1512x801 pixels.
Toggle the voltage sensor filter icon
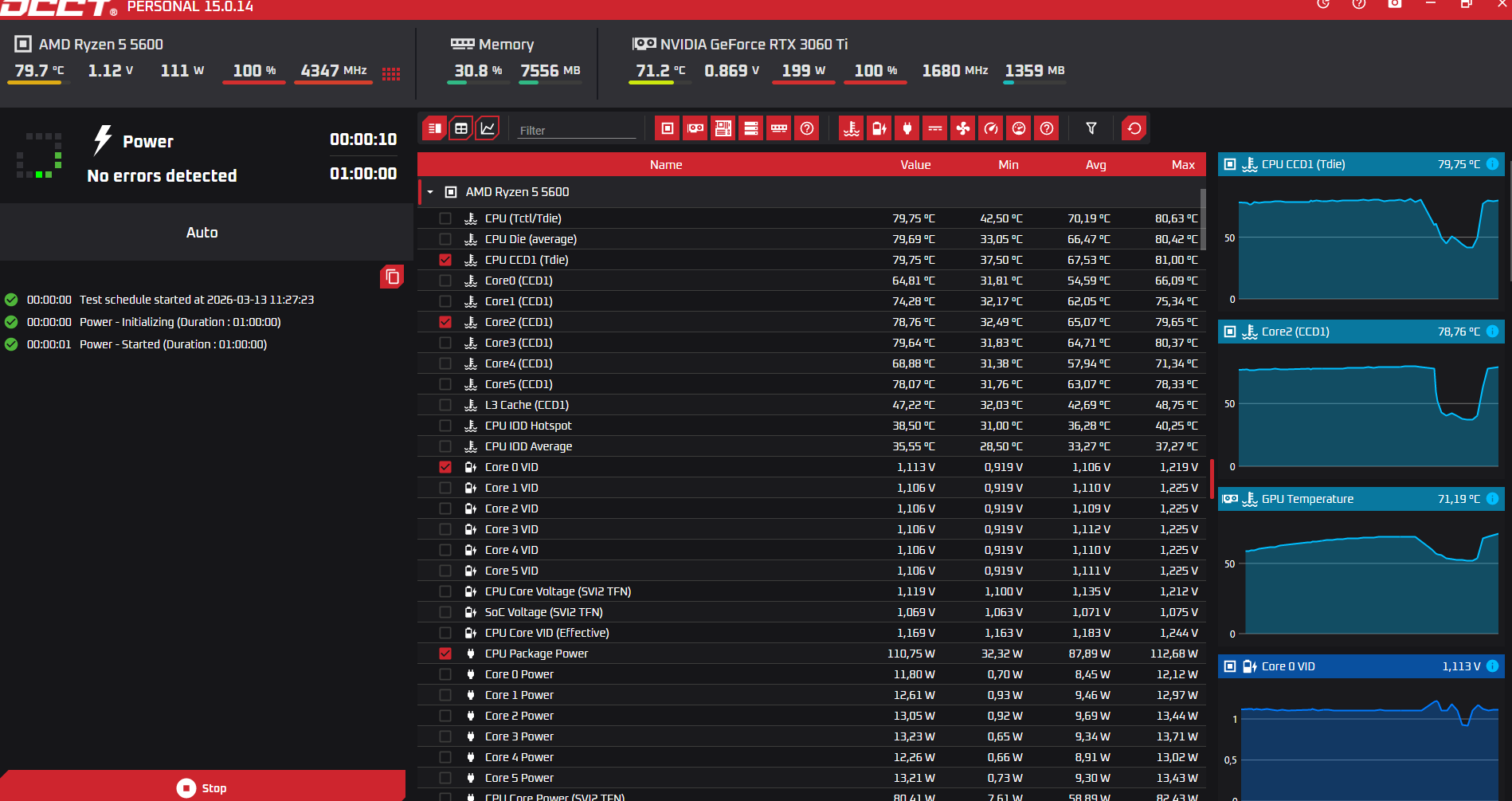[x=879, y=128]
